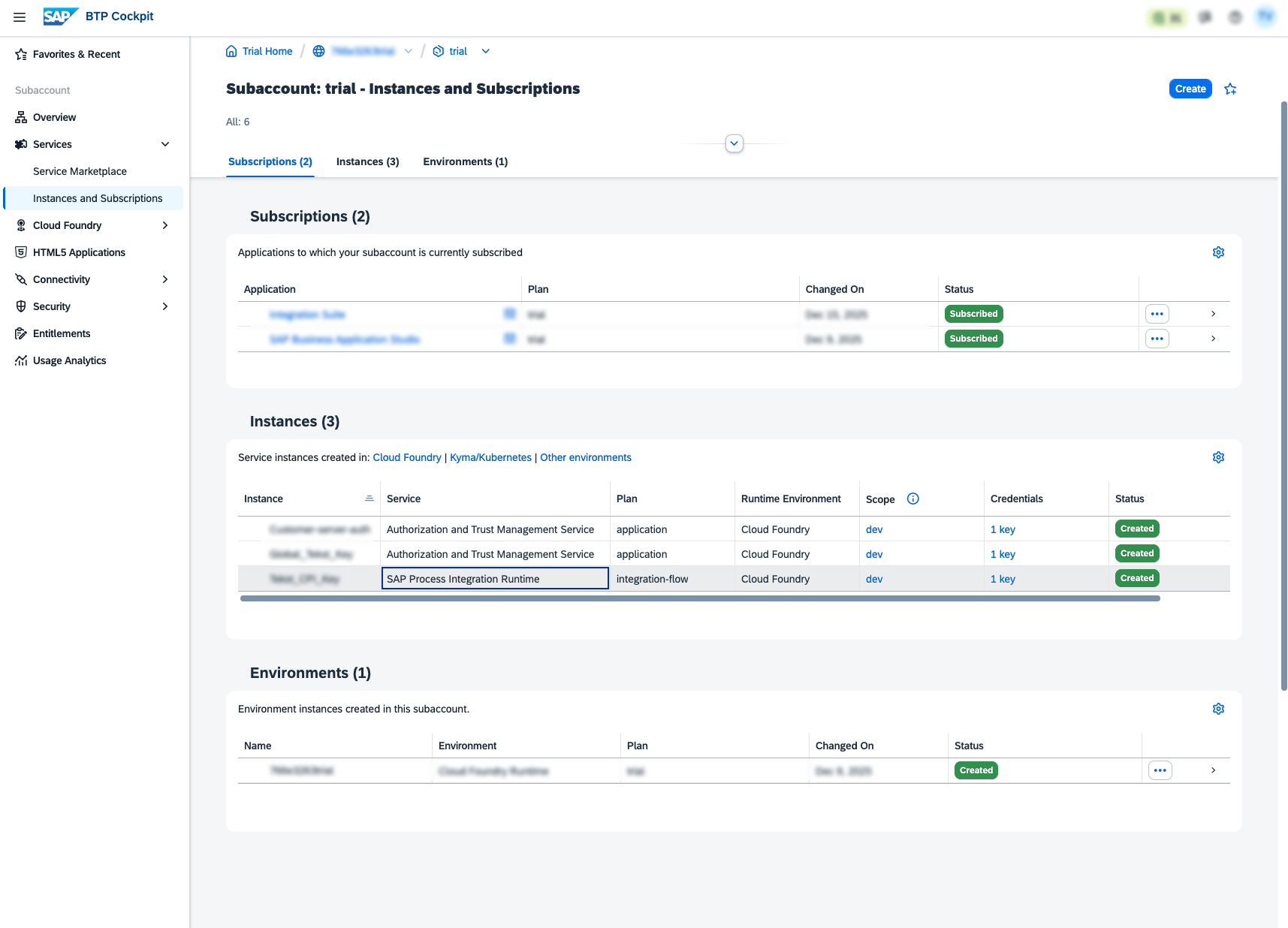Click the SAP logo
This screenshot has height=928, width=1288.
tap(60, 17)
